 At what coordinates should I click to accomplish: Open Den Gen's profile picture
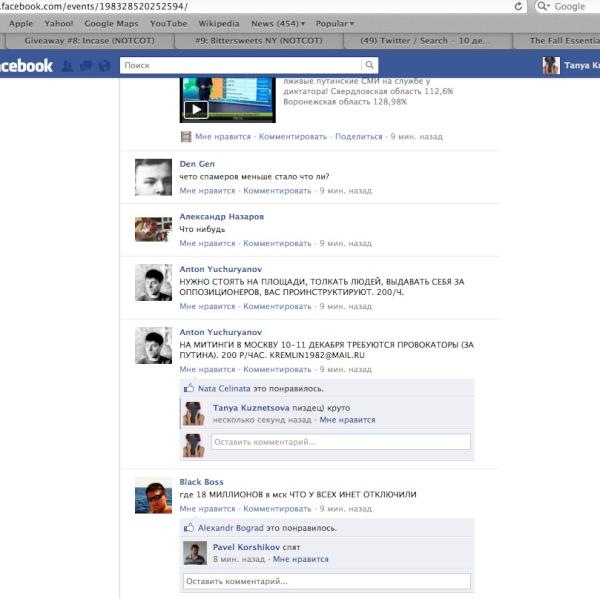click(x=153, y=177)
